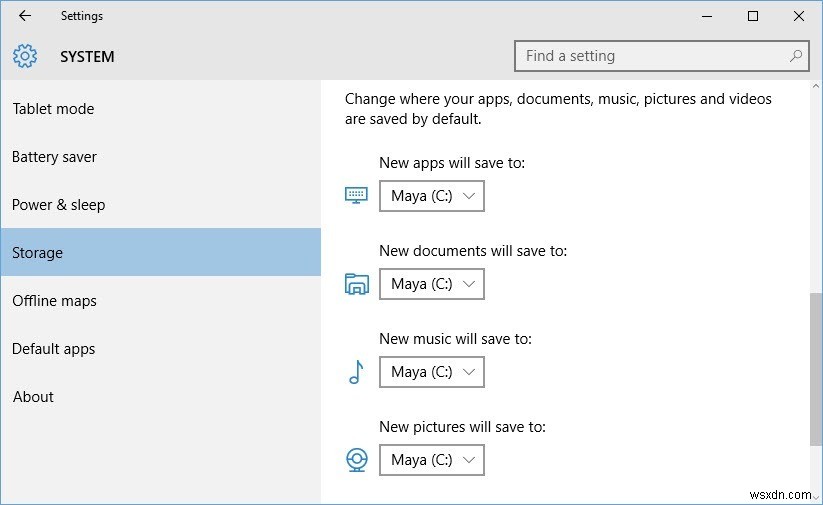Viewport: 823px width, 505px height.
Task: Click the pictures webcam icon
Action: 357,460
